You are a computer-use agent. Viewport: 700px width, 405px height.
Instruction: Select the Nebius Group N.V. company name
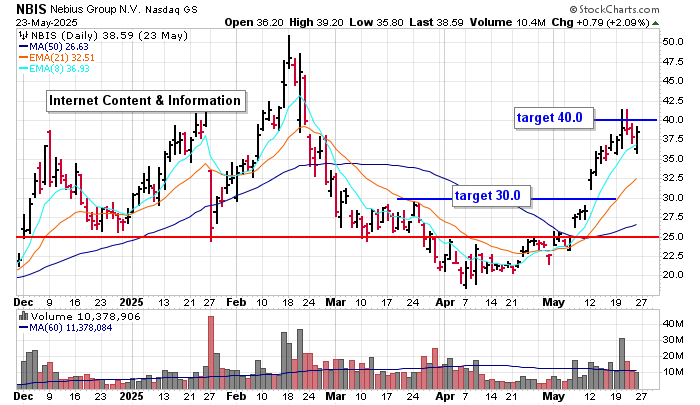[96, 9]
